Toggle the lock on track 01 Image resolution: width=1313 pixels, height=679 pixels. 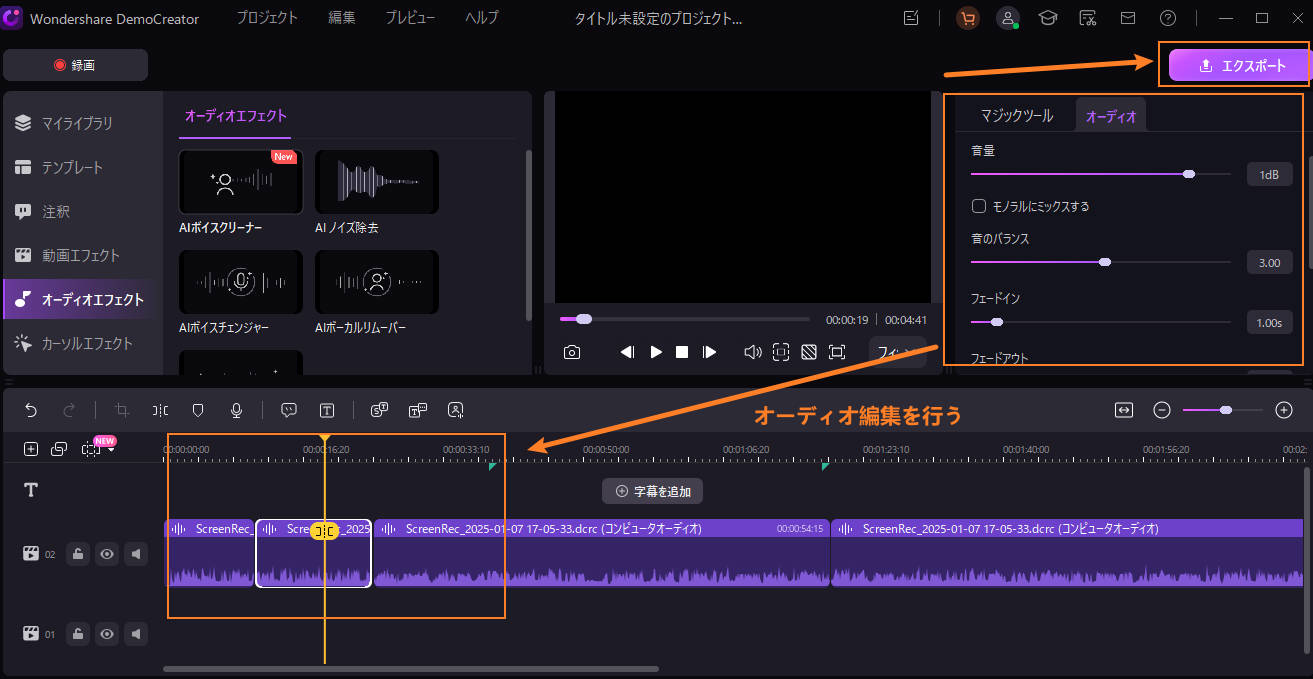point(78,633)
